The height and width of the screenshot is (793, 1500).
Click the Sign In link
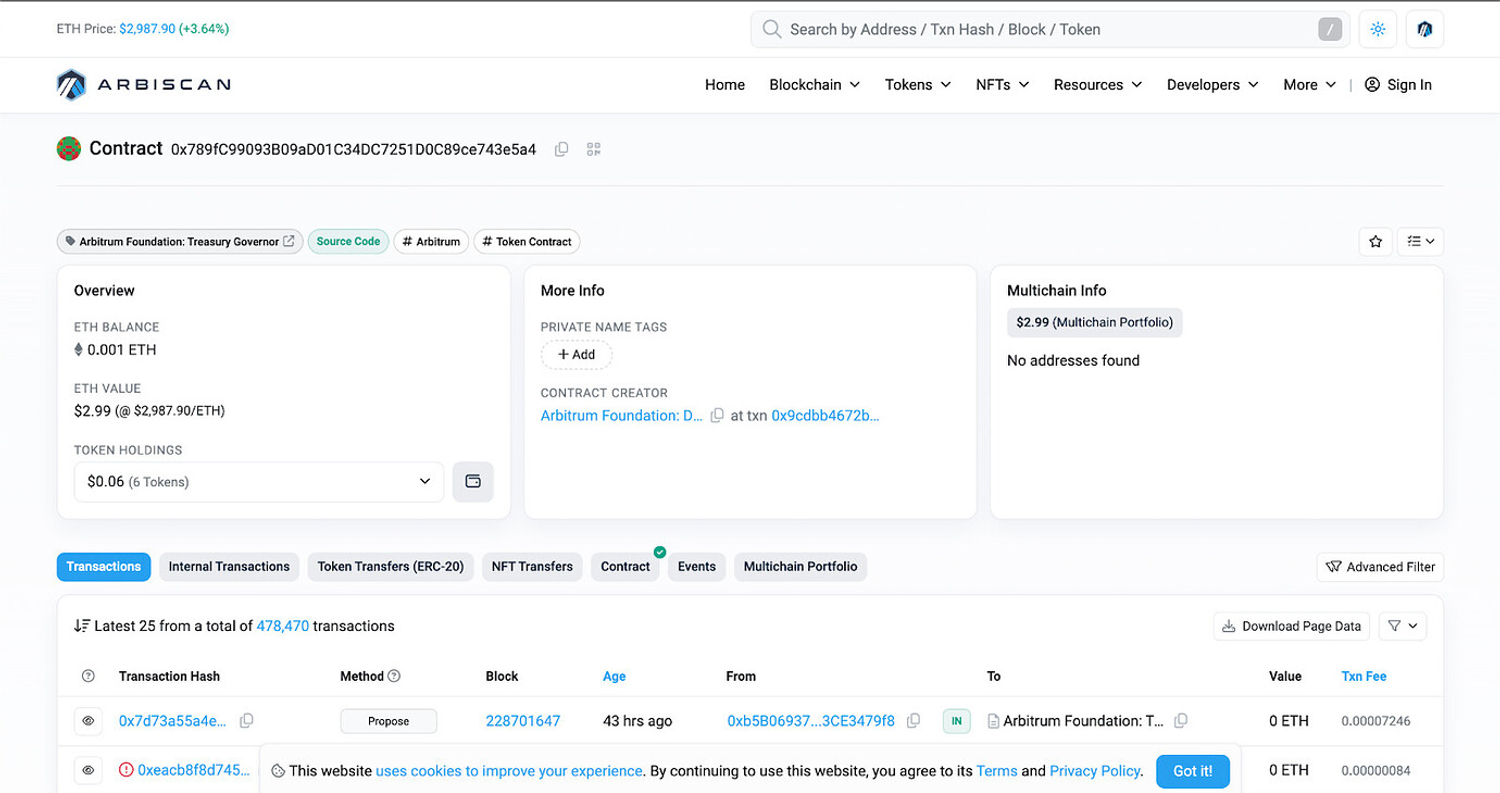(x=1398, y=85)
